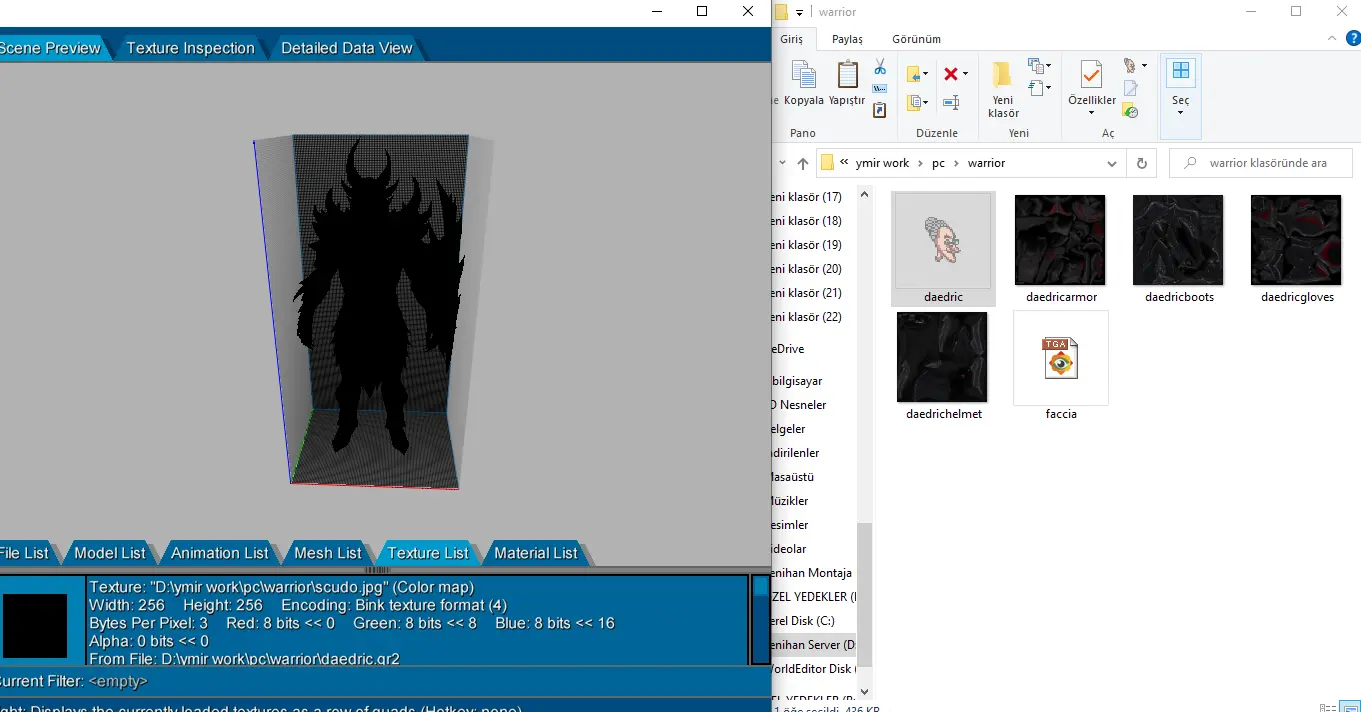Delete the file with the red X icon
Image resolution: width=1361 pixels, height=712 pixels.
click(x=951, y=74)
